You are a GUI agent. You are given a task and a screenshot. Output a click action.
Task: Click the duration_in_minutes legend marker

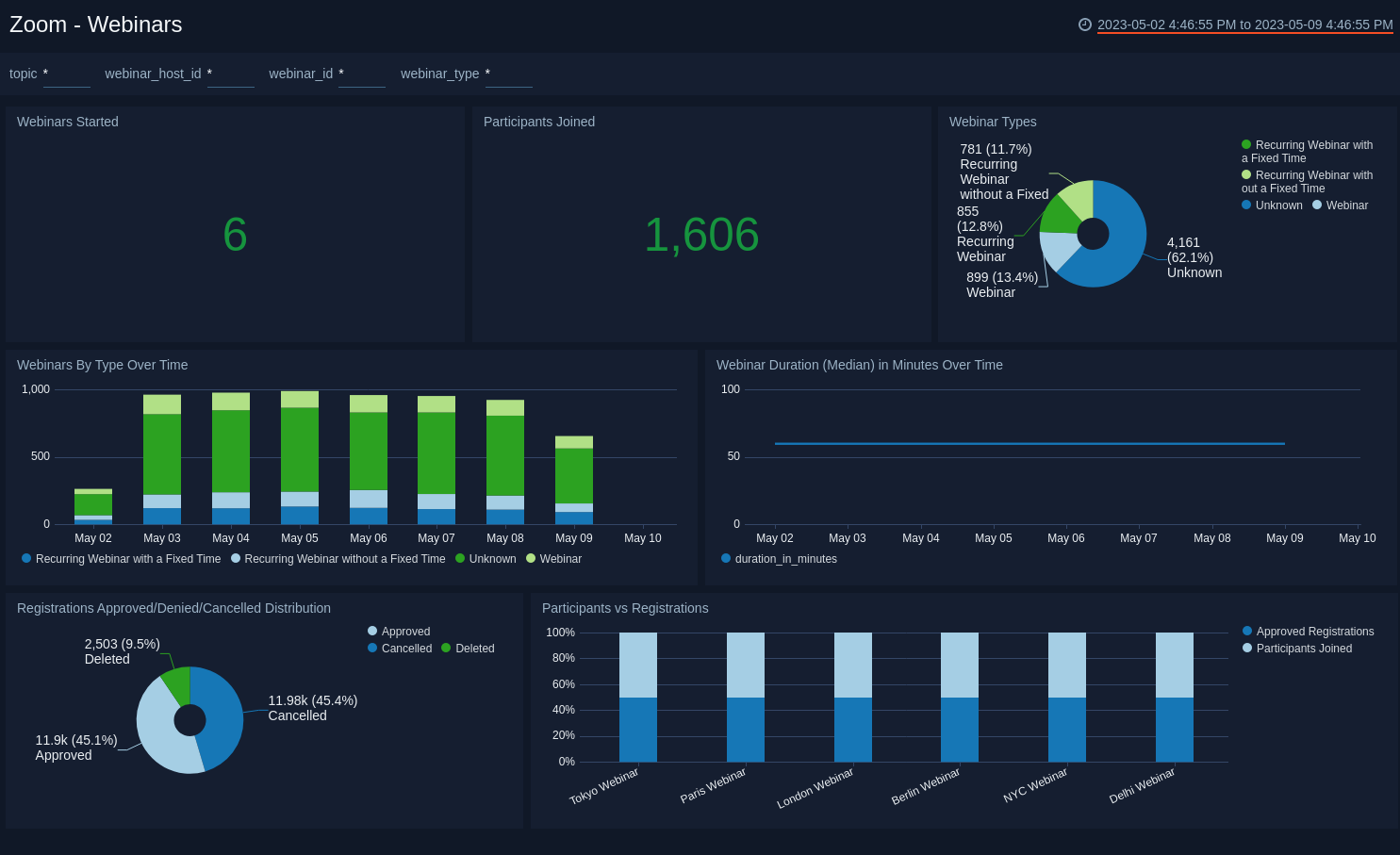click(726, 559)
